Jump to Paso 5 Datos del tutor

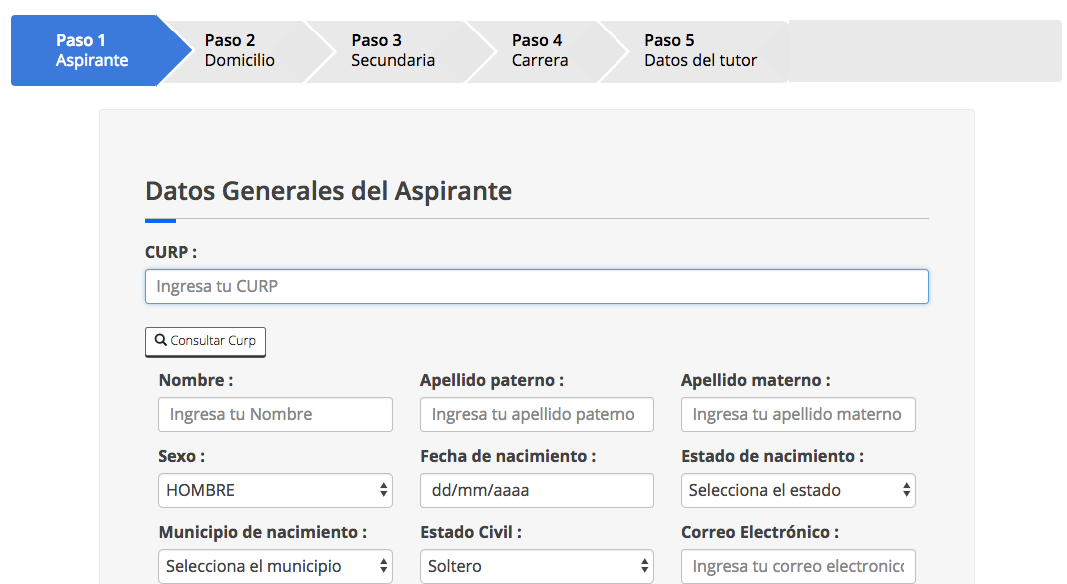point(700,50)
